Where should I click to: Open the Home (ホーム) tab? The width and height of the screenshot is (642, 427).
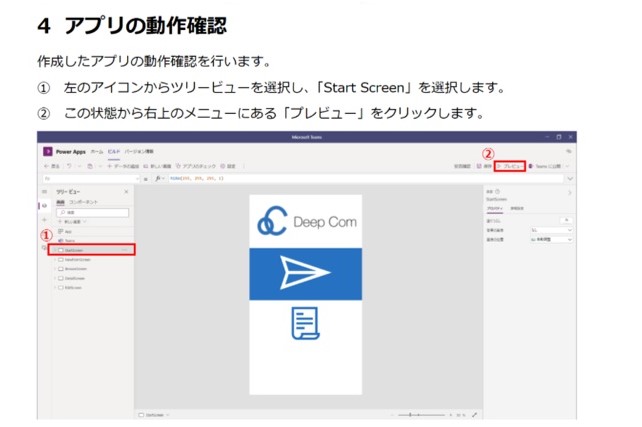[97, 151]
